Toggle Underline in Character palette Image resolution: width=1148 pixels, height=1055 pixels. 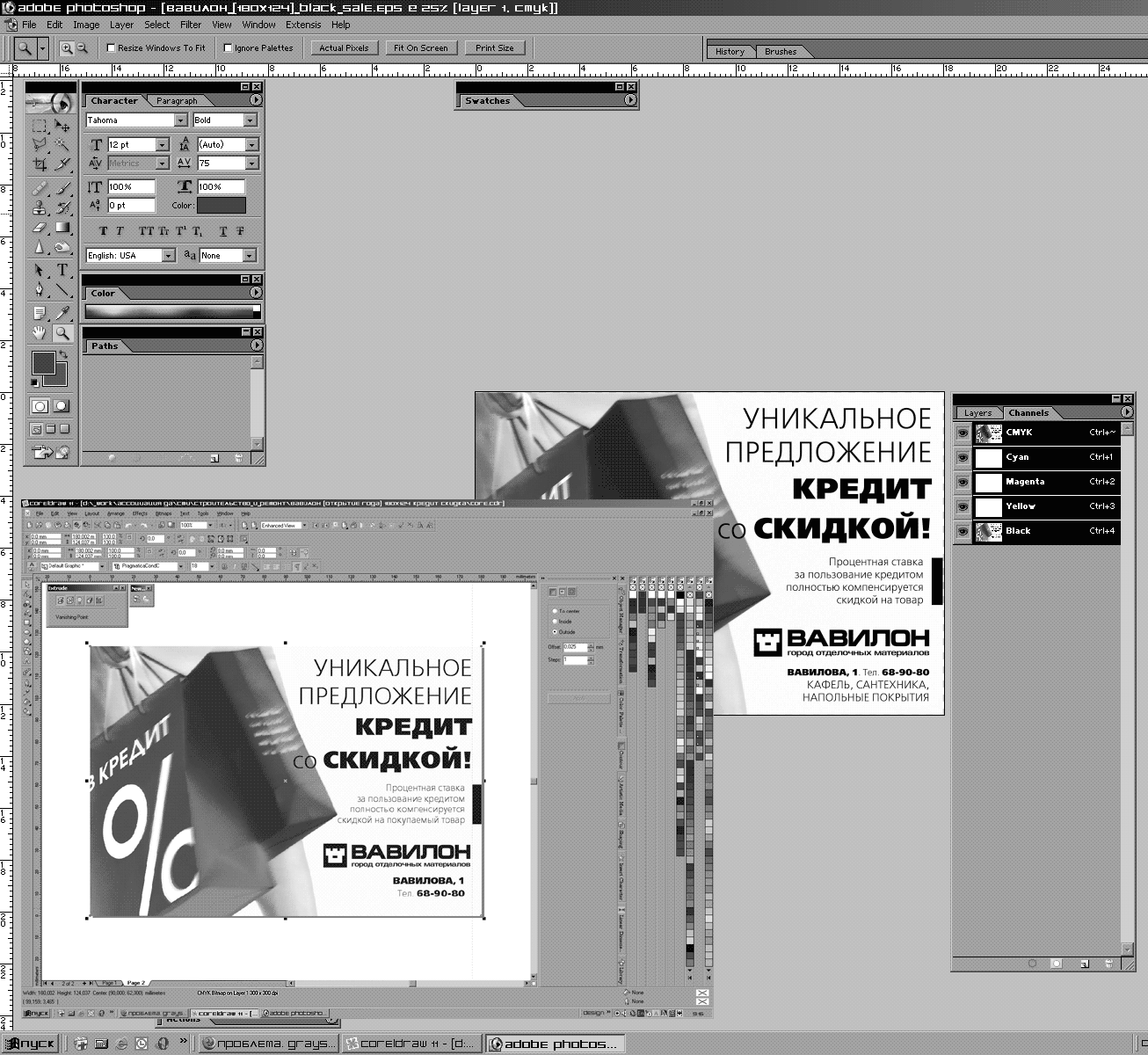click(x=223, y=231)
